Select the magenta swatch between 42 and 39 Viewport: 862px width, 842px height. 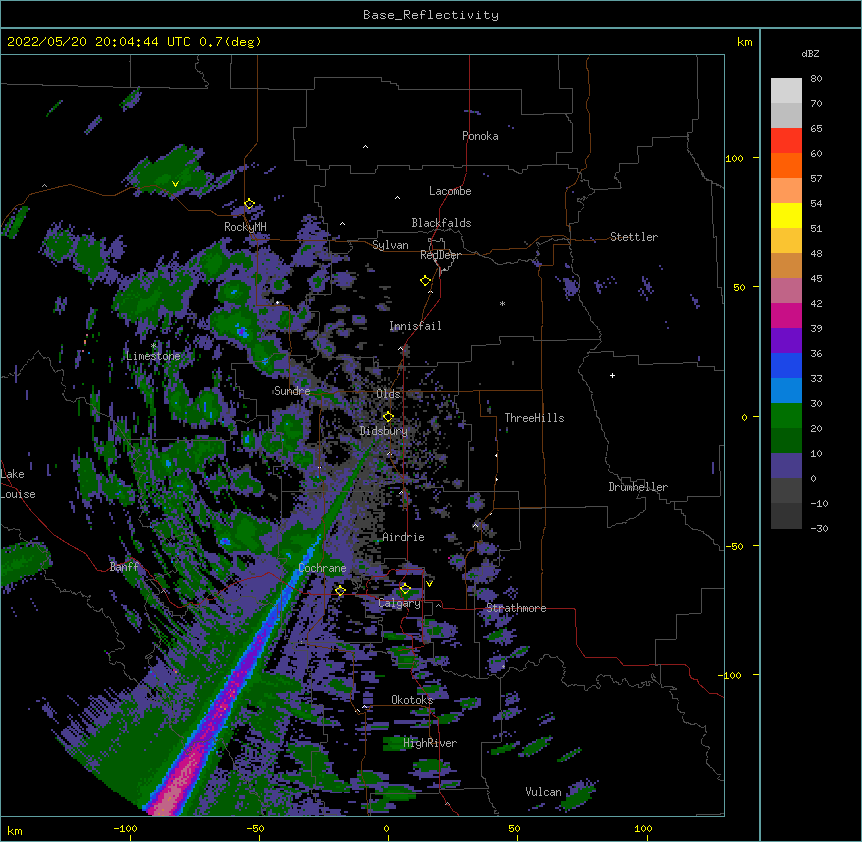[786, 315]
